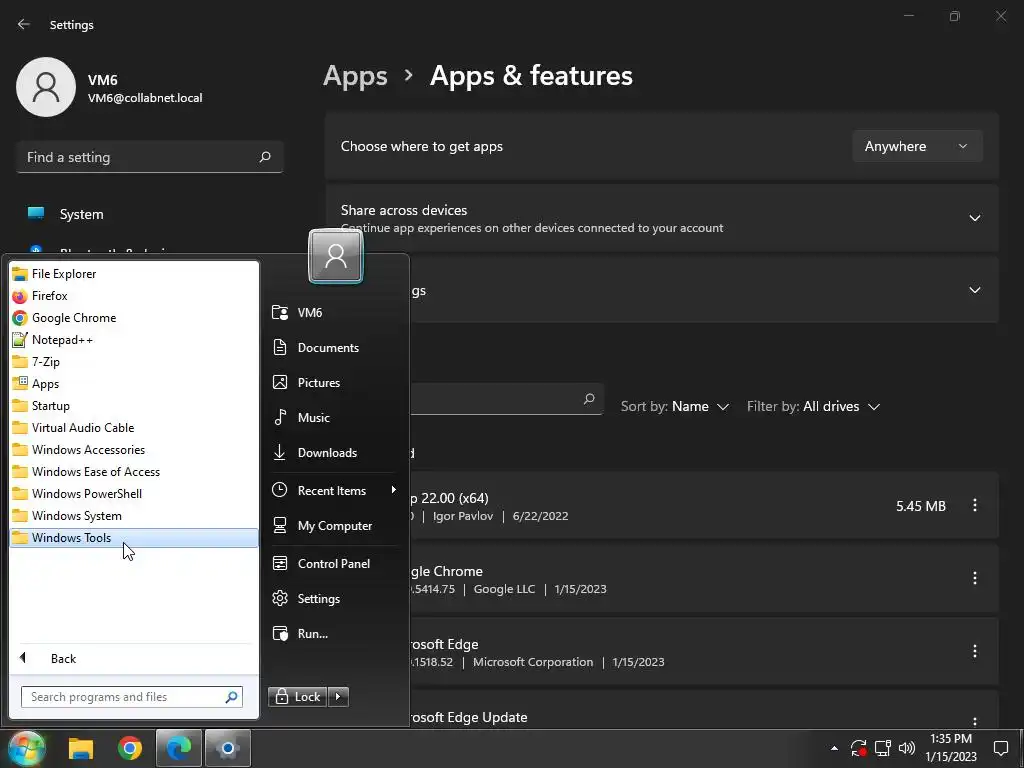Select the Windows Tools folder

pyautogui.click(x=134, y=537)
